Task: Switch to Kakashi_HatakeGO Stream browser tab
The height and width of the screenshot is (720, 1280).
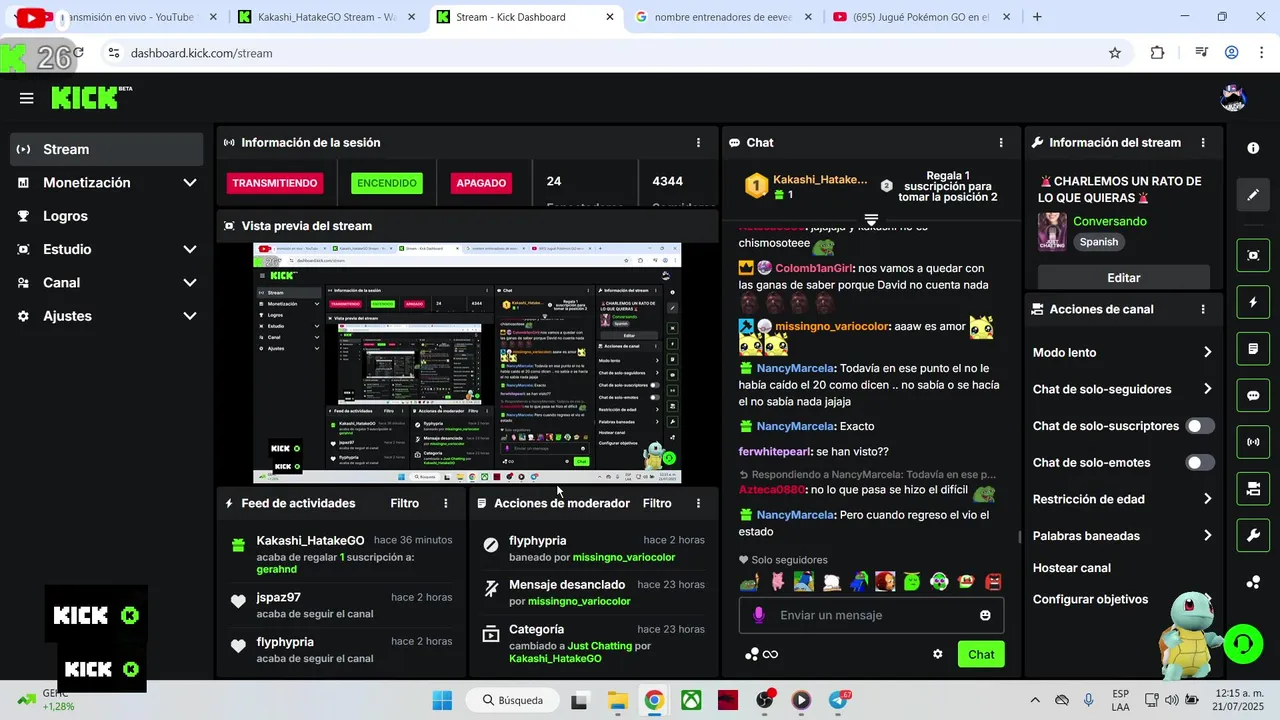Action: [326, 17]
